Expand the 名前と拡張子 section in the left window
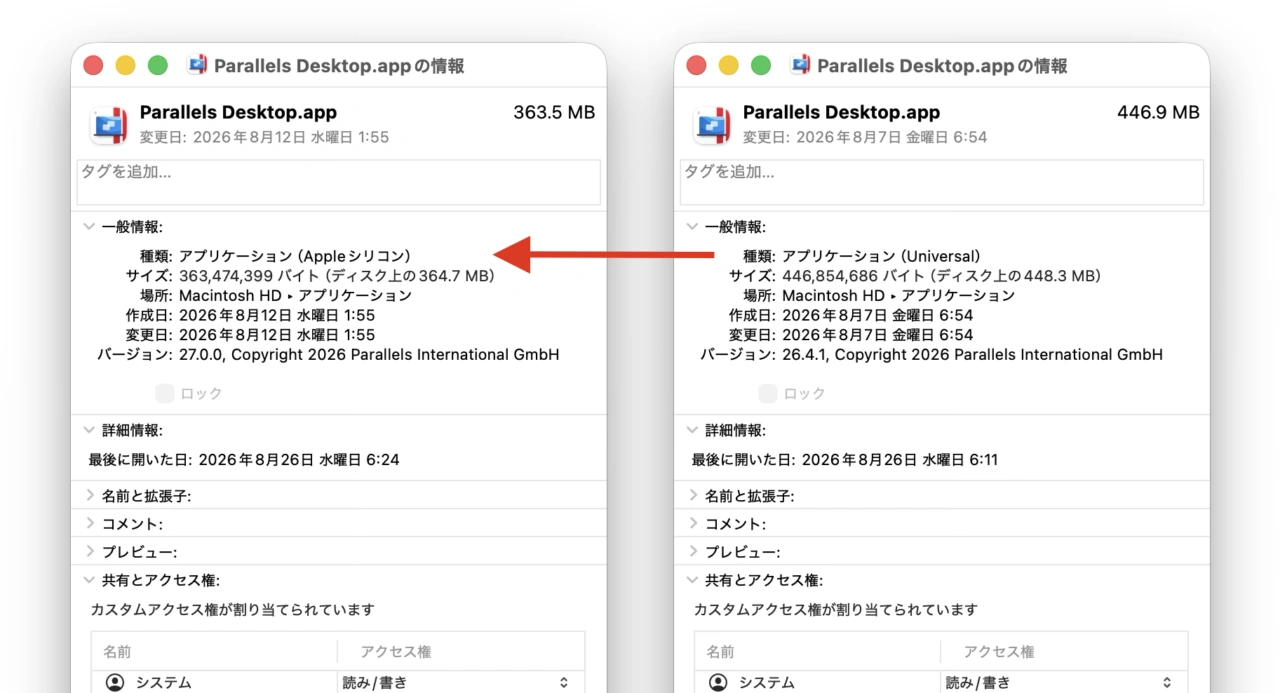This screenshot has width=1280, height=693. coord(89,495)
